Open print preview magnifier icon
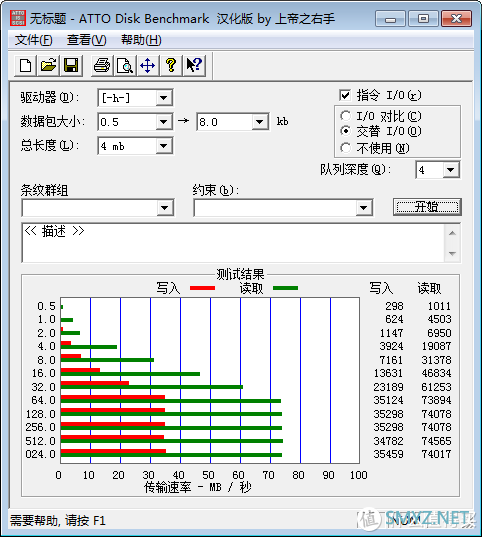 click(x=125, y=65)
